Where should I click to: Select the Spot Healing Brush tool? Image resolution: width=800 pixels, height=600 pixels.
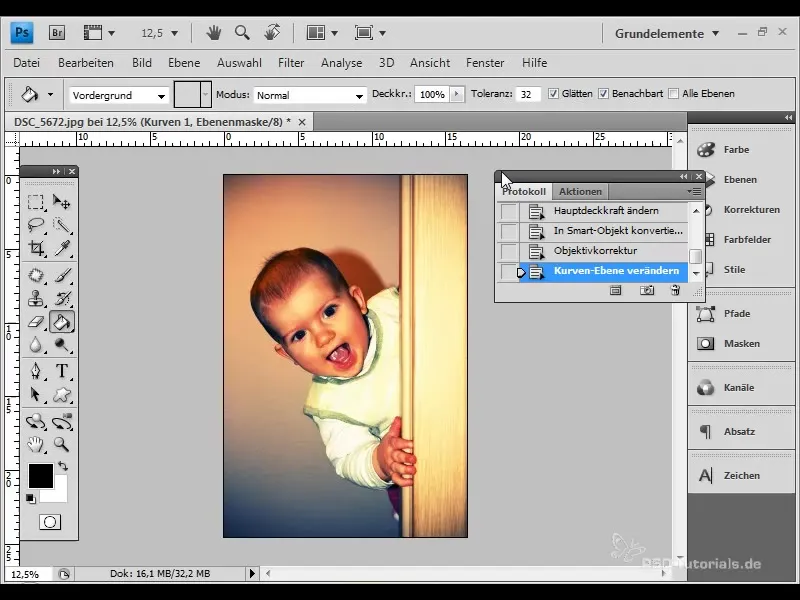click(x=36, y=275)
